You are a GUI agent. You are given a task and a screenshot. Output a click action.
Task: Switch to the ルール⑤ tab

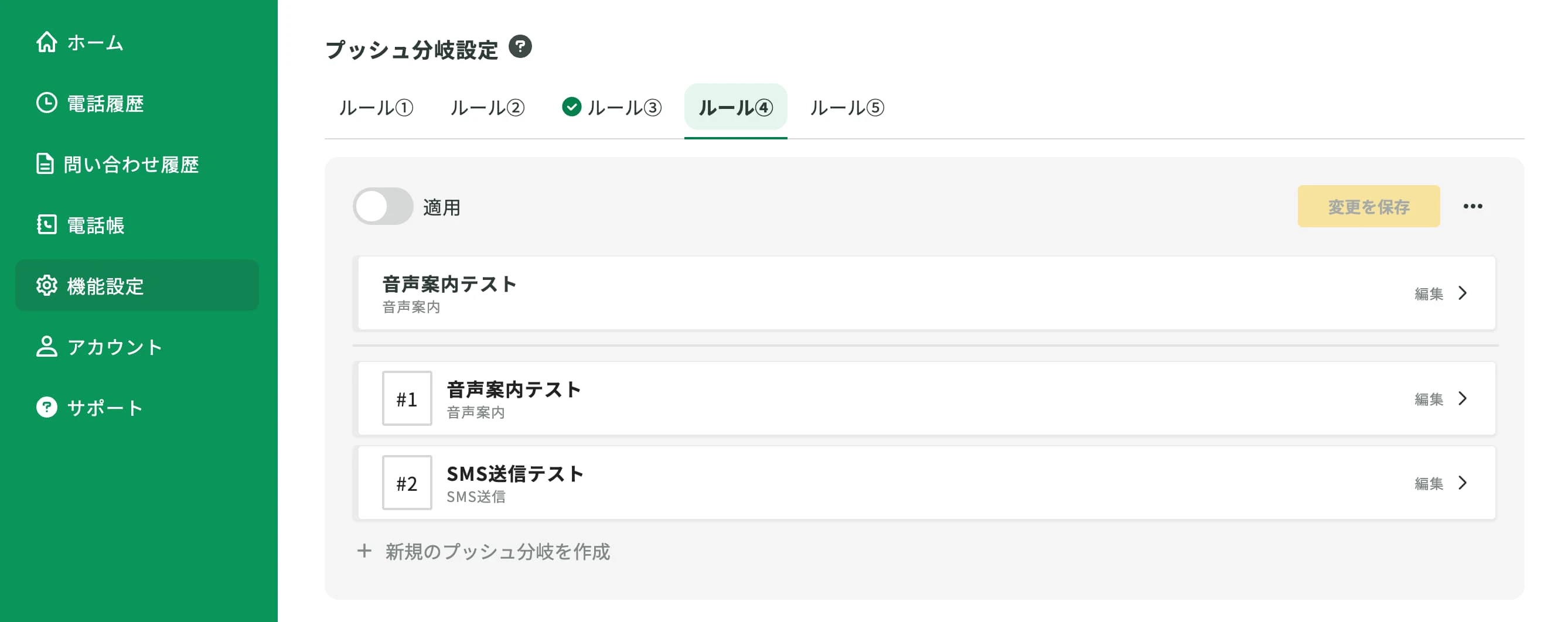click(847, 108)
